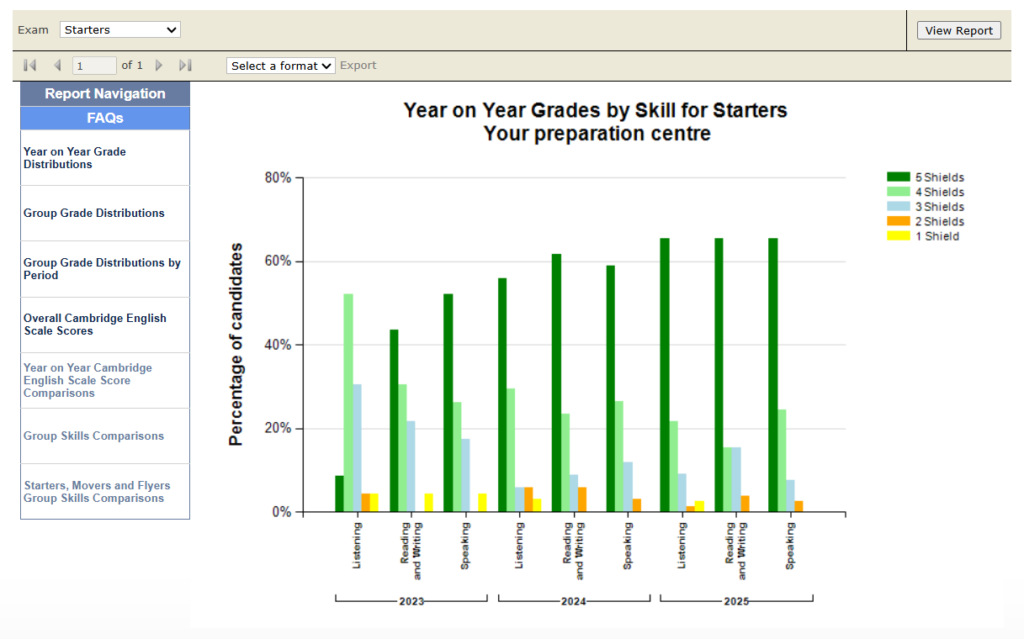Viewport: 1024px width, 639px height.
Task: Open the Group Grade Distributions report
Action: 92,212
